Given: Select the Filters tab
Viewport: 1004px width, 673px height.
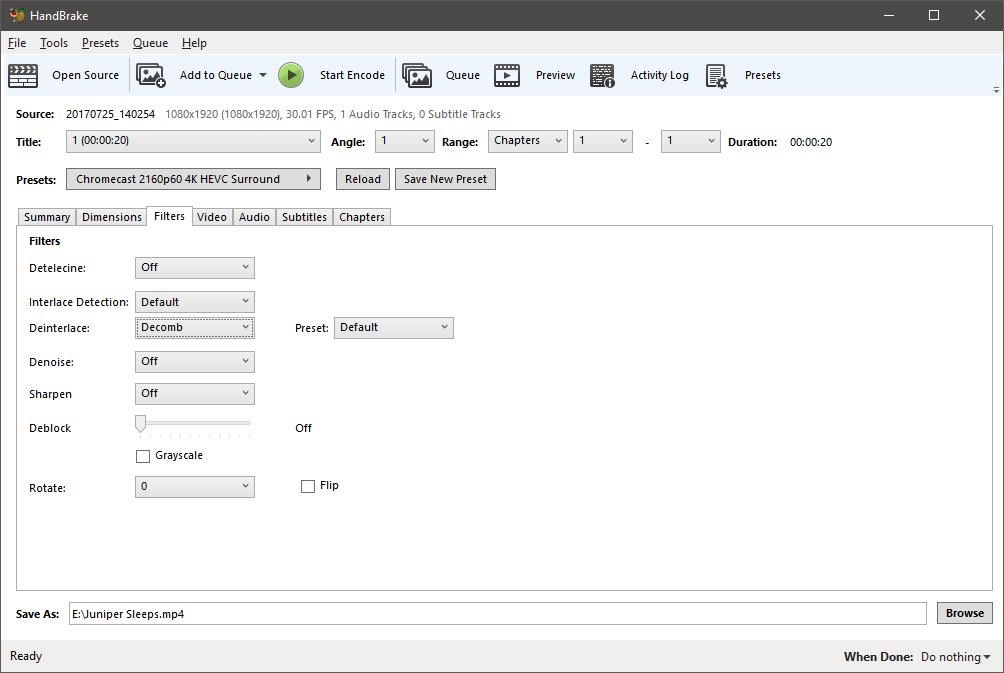Looking at the screenshot, I should (169, 216).
